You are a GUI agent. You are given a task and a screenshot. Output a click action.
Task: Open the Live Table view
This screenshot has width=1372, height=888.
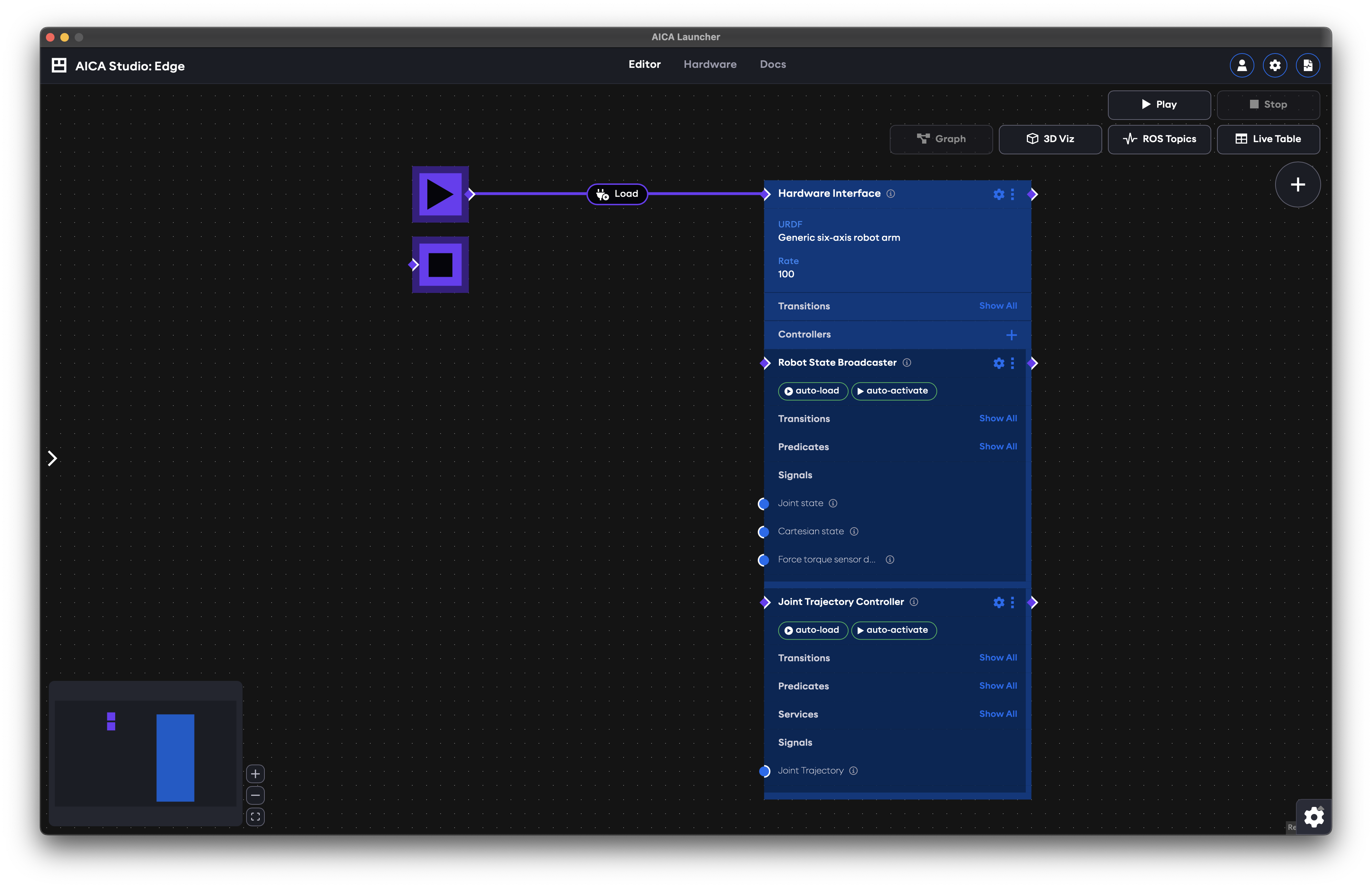[1268, 139]
